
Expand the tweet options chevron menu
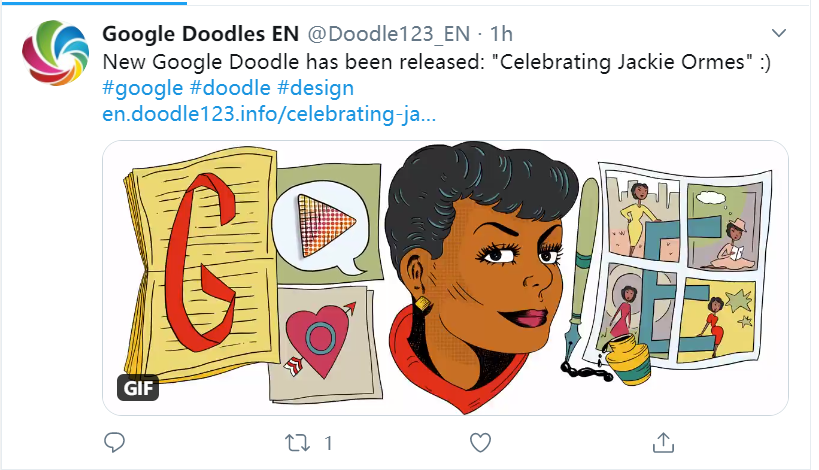[779, 33]
